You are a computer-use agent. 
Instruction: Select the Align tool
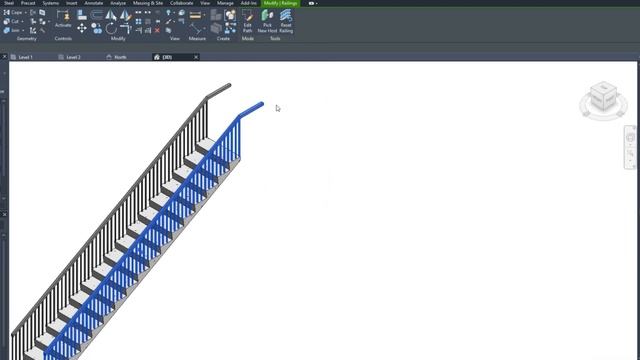82,15
